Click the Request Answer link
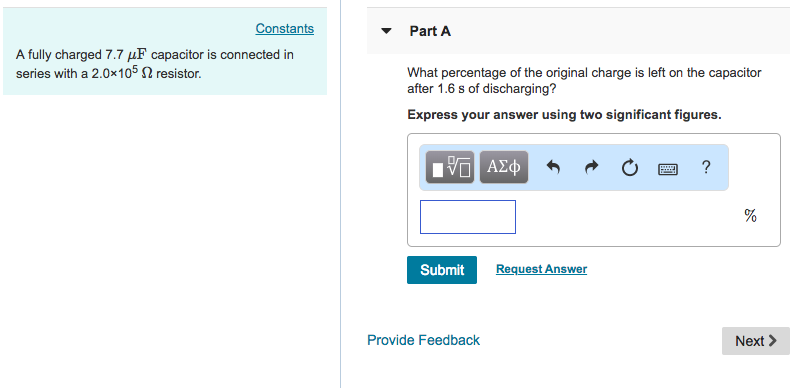 [541, 269]
